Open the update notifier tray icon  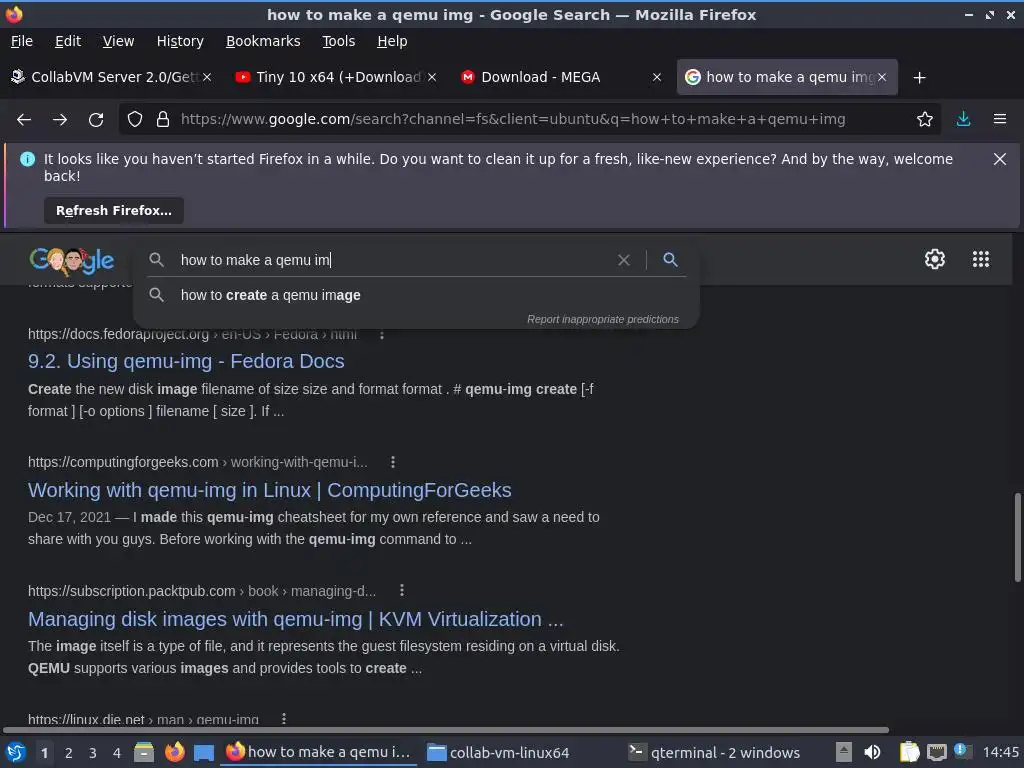point(963,751)
